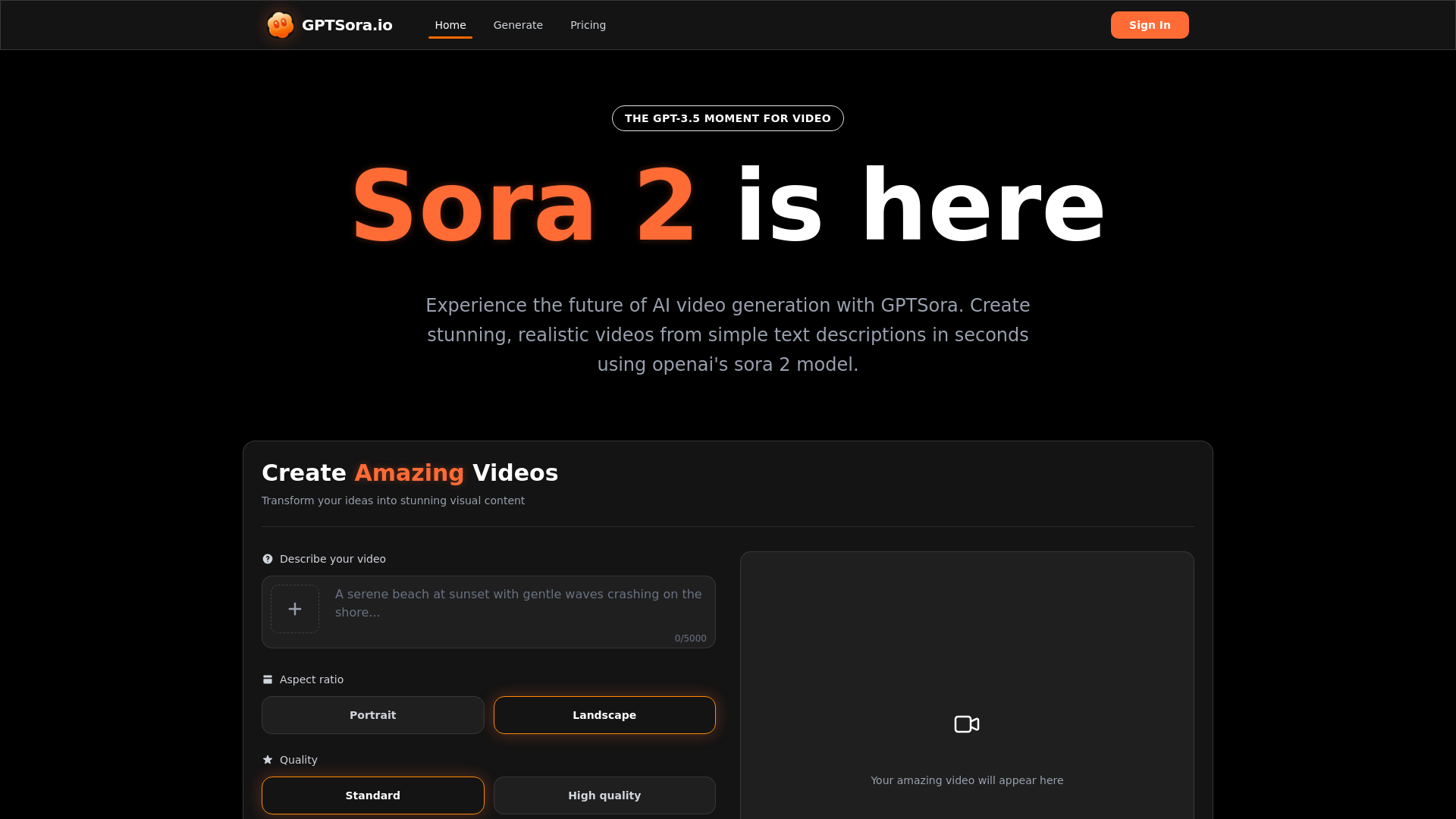Select Landscape aspect ratio
Screen dimensions: 1456x819
pyautogui.click(x=604, y=715)
